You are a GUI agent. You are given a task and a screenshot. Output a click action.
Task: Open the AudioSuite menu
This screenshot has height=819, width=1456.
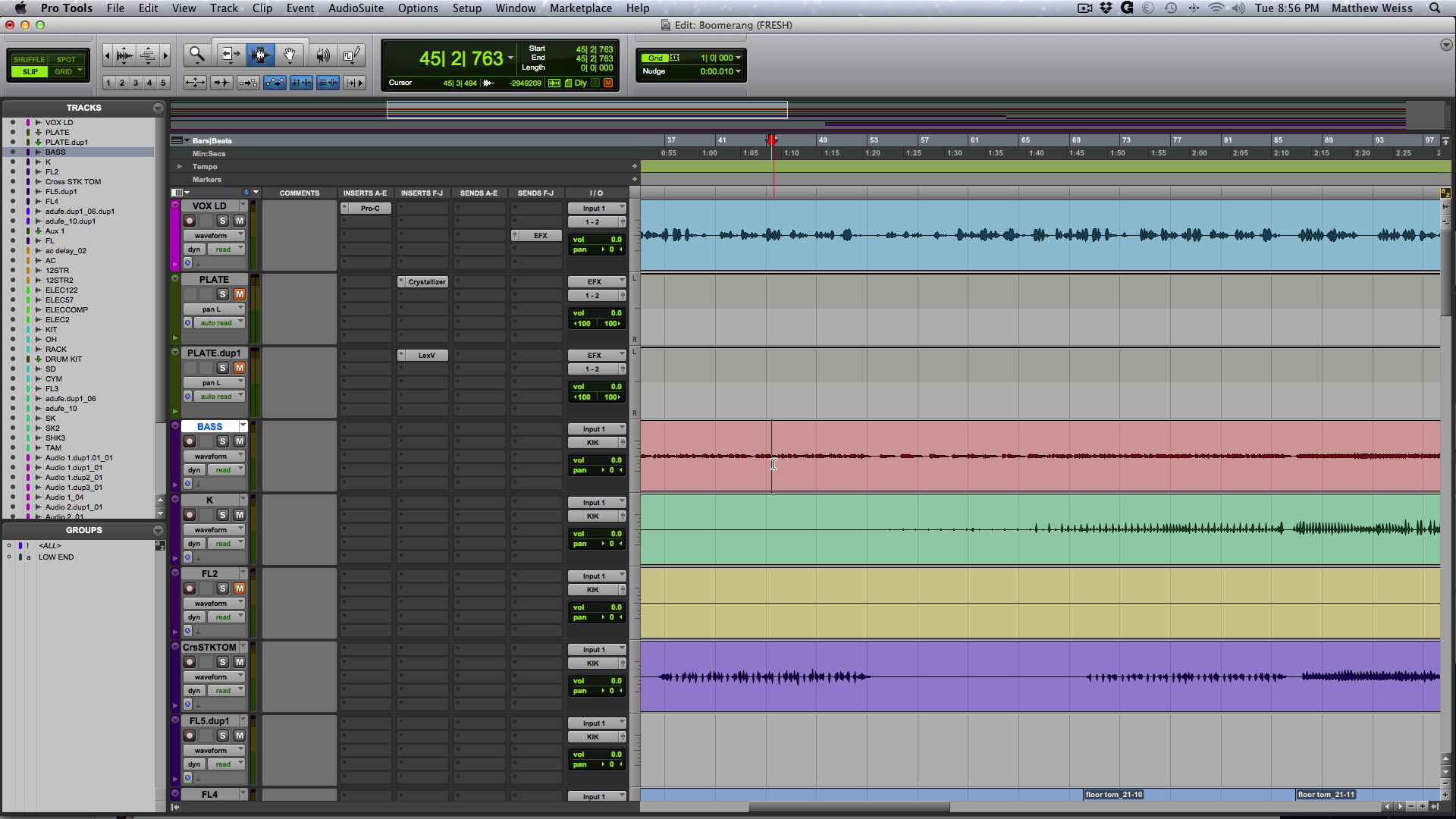point(356,8)
